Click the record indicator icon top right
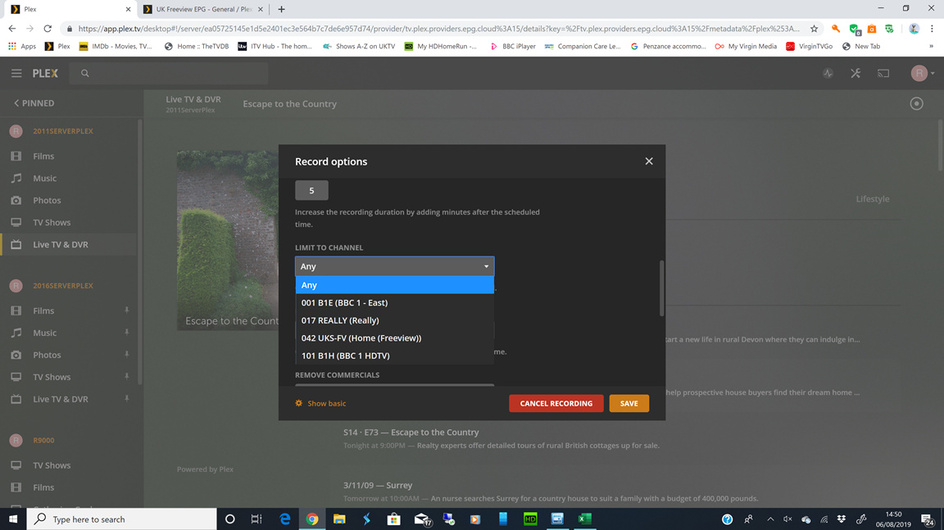Viewport: 944px width, 530px height. (916, 104)
